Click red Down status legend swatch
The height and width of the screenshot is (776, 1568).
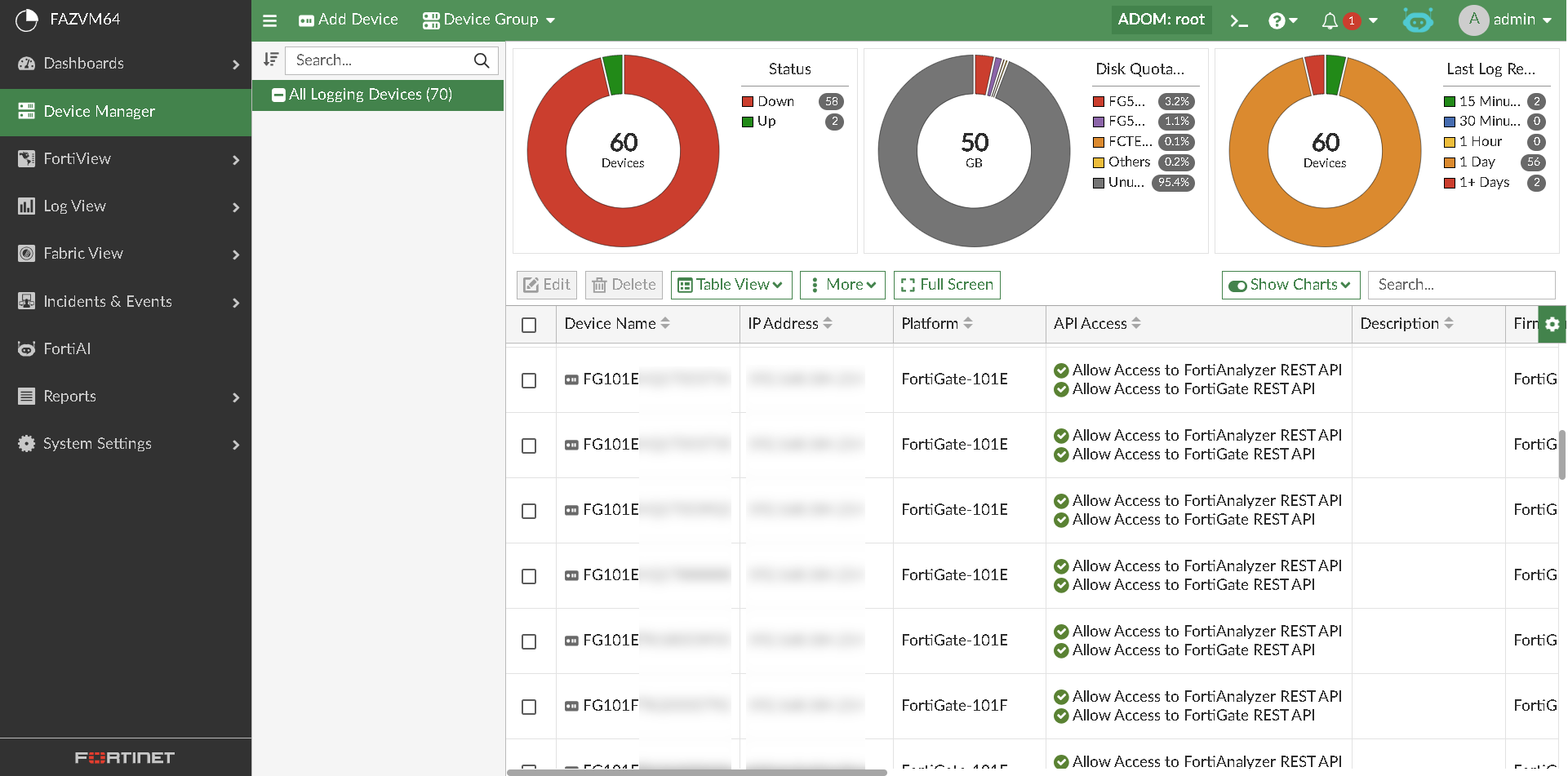[x=747, y=102]
